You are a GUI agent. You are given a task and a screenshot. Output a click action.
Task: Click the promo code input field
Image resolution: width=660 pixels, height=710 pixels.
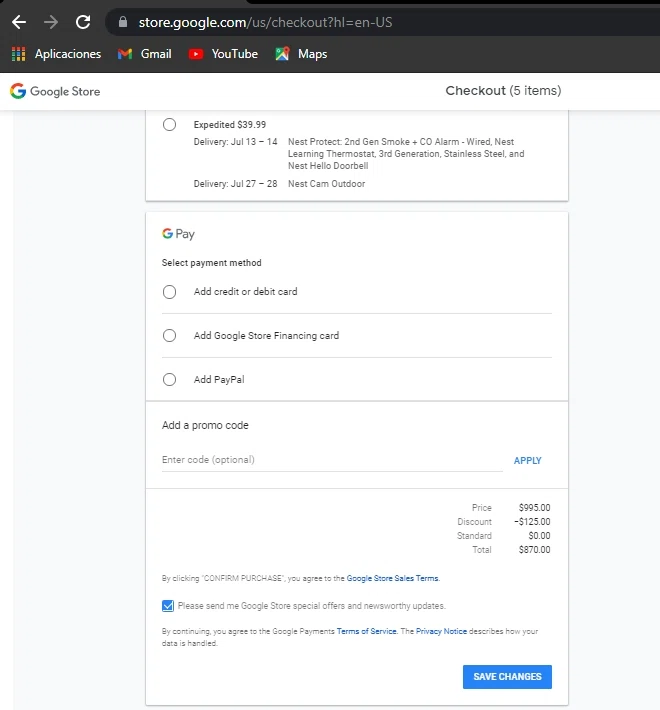point(331,460)
